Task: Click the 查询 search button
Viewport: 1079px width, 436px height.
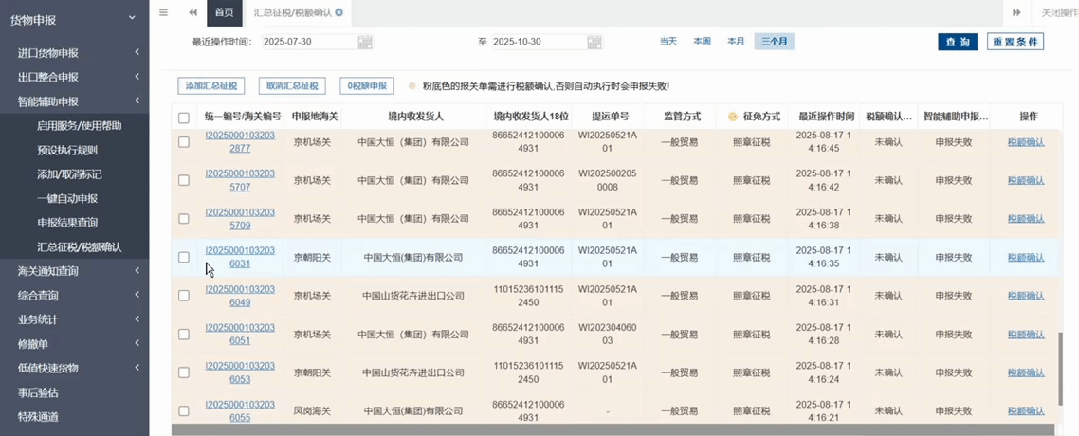Action: tap(957, 42)
